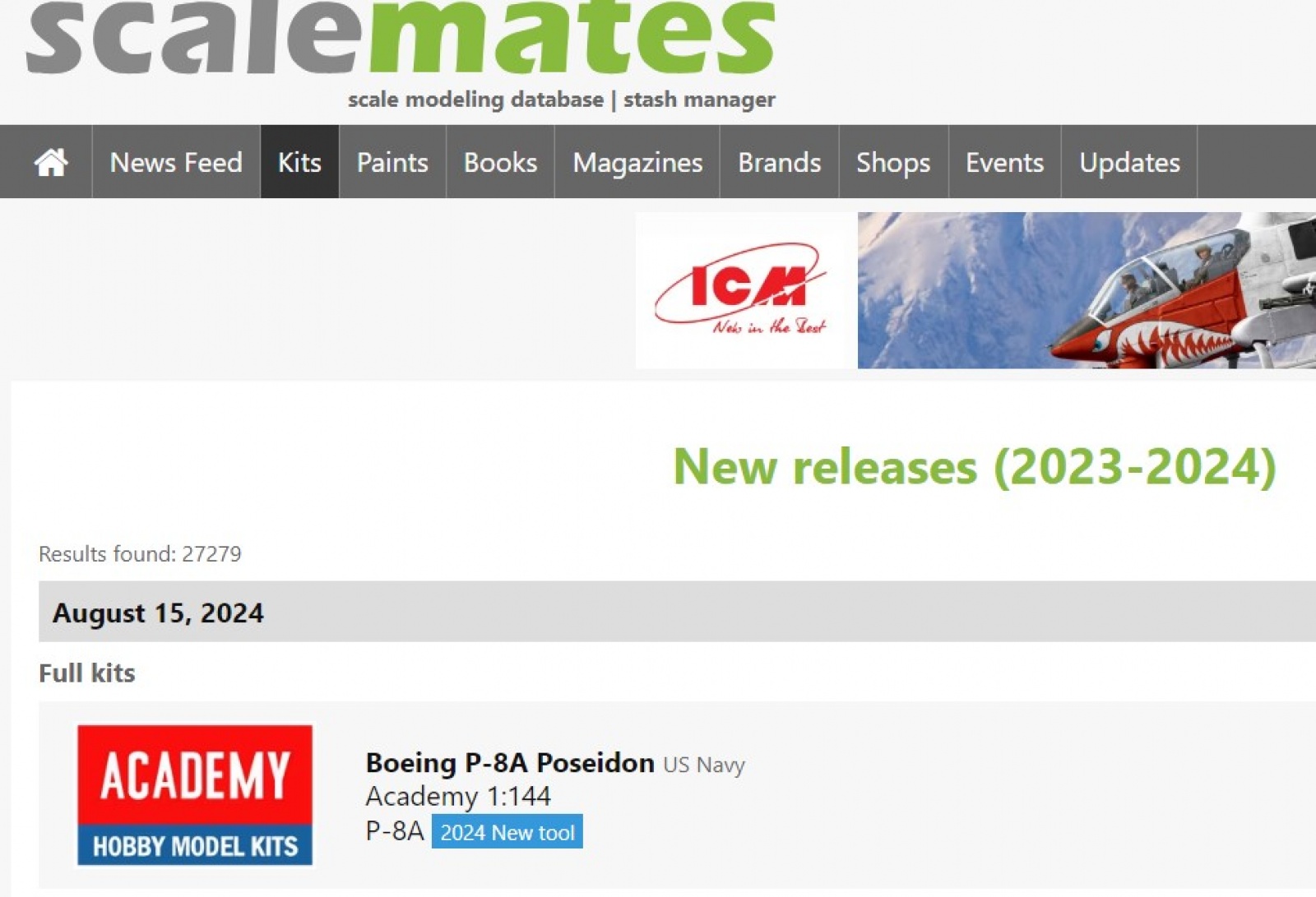Open the Paints section
Image resolution: width=1316 pixels, height=897 pixels.
[392, 162]
